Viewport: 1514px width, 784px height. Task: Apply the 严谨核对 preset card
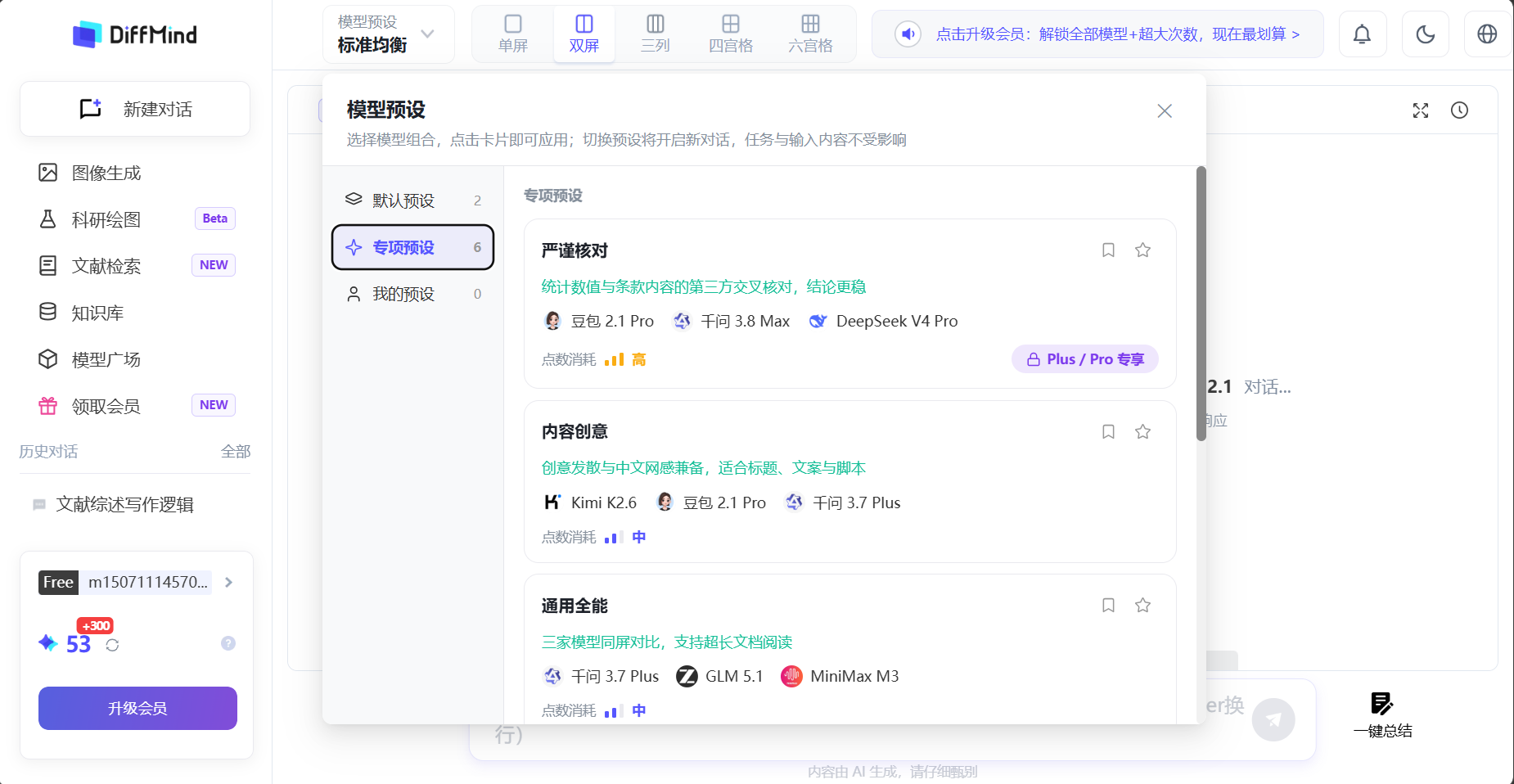tap(849, 304)
